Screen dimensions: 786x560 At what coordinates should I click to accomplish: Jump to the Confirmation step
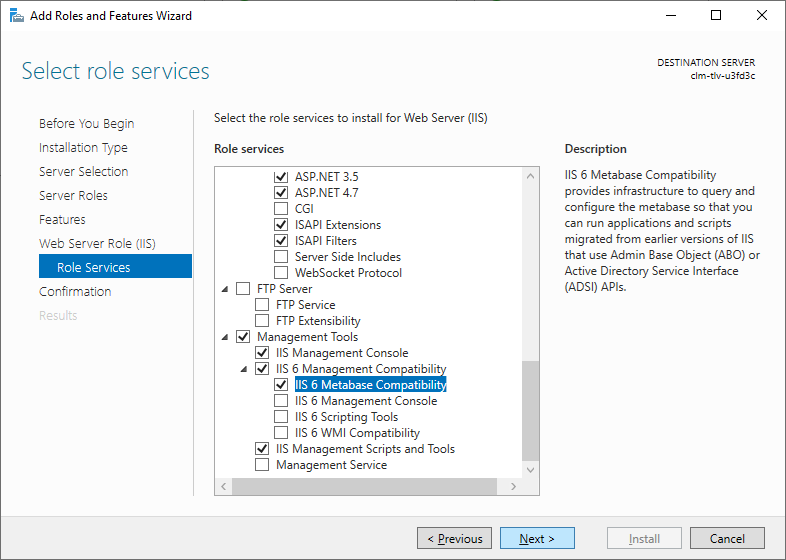pos(75,291)
